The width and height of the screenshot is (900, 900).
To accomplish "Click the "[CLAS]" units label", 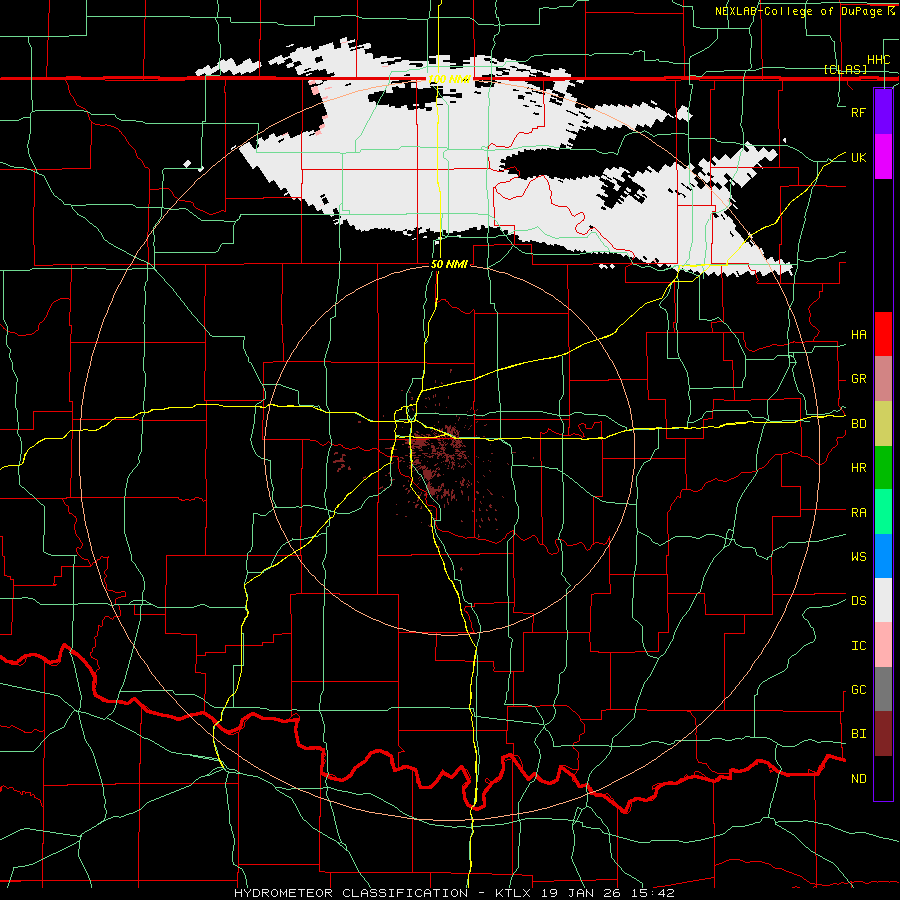I will (x=845, y=69).
